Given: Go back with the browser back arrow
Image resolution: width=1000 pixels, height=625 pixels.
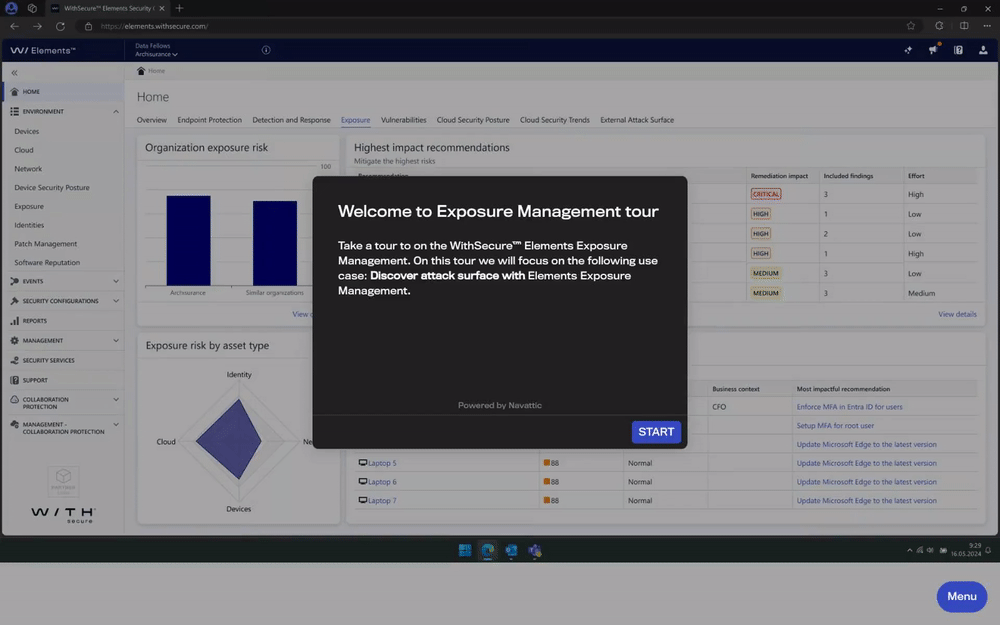Looking at the screenshot, I should point(14,26).
